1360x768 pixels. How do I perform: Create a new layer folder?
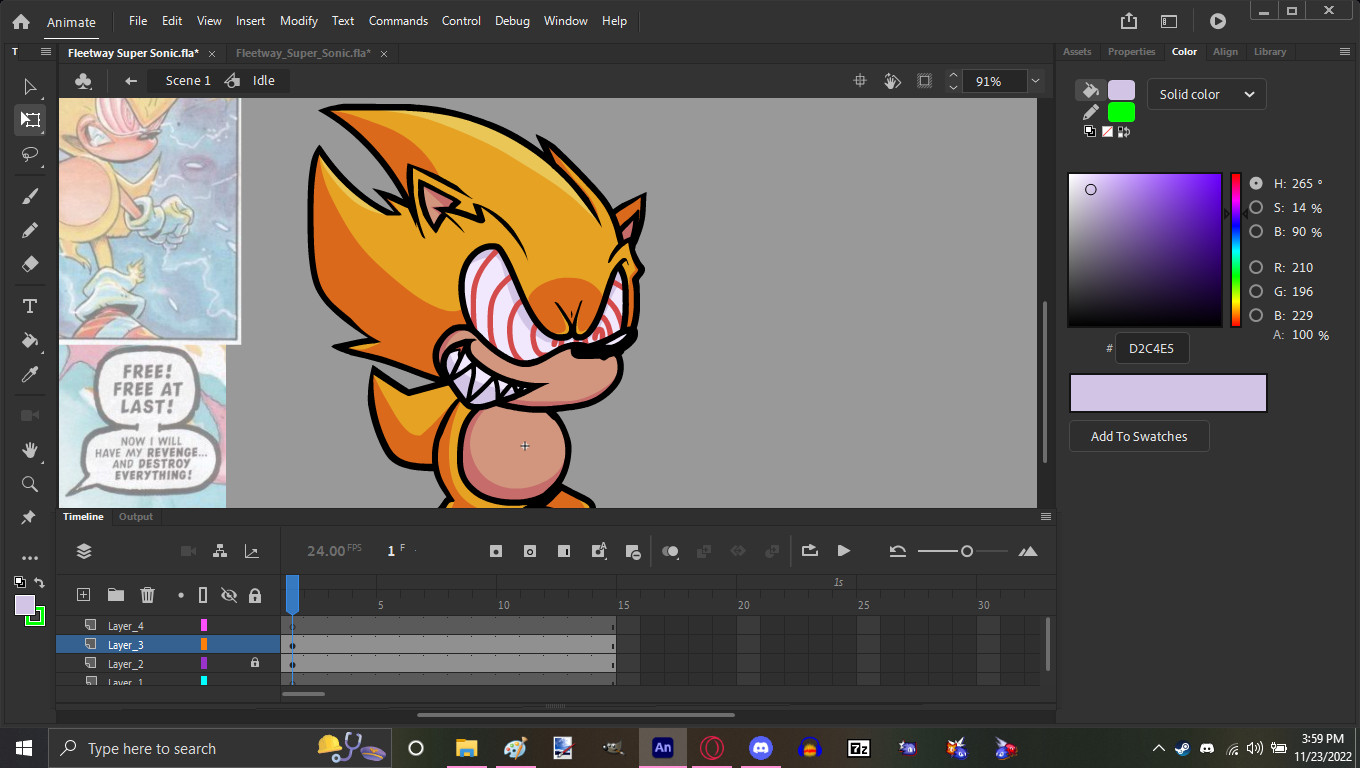[x=116, y=595]
